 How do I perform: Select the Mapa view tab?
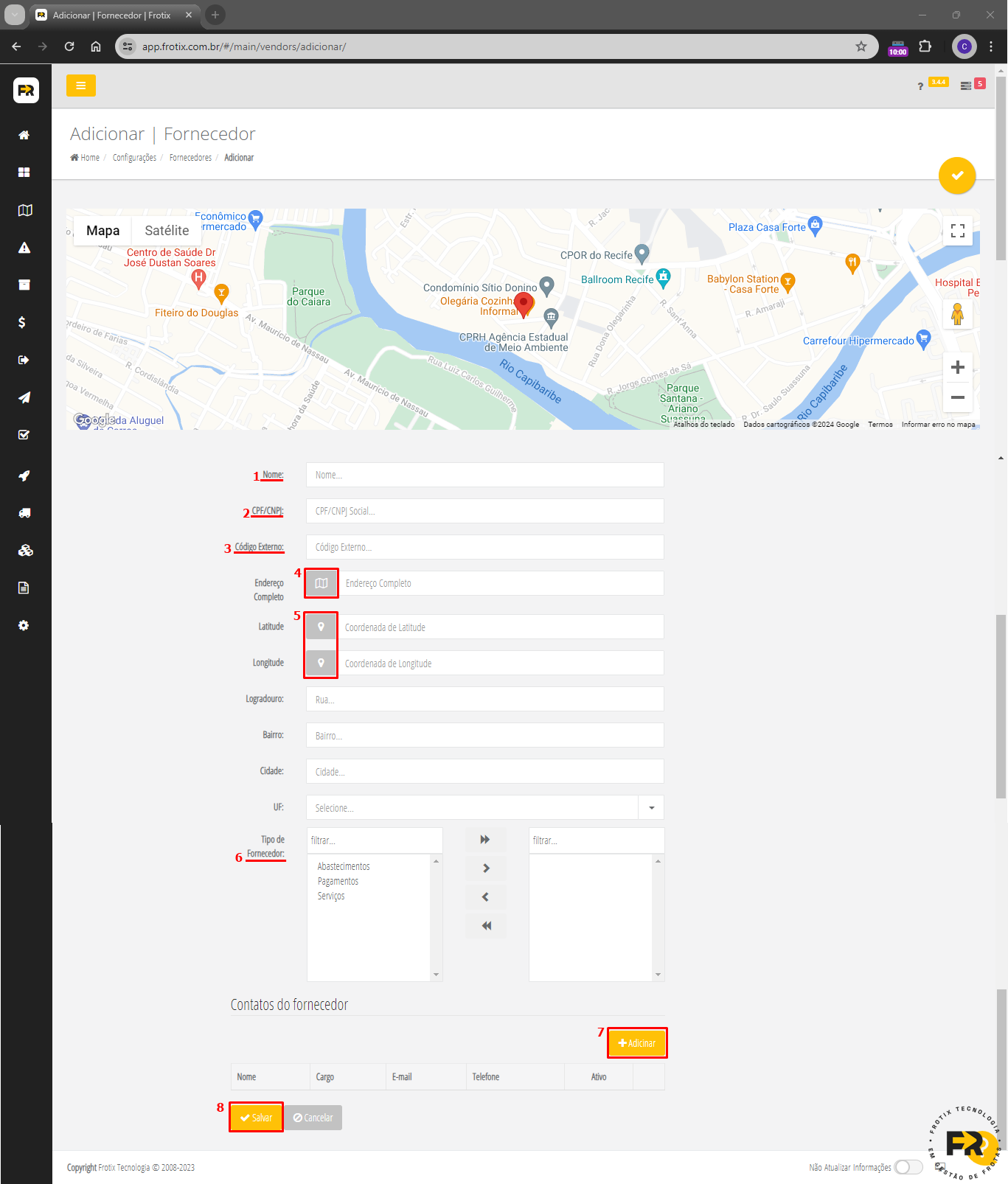click(x=102, y=231)
